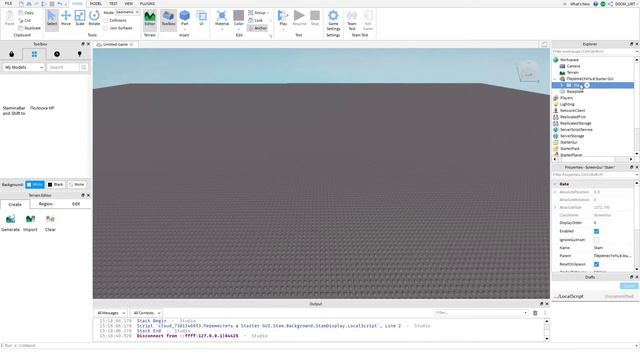Choose the Scale tool
The image size is (640, 360).
click(x=80, y=18)
